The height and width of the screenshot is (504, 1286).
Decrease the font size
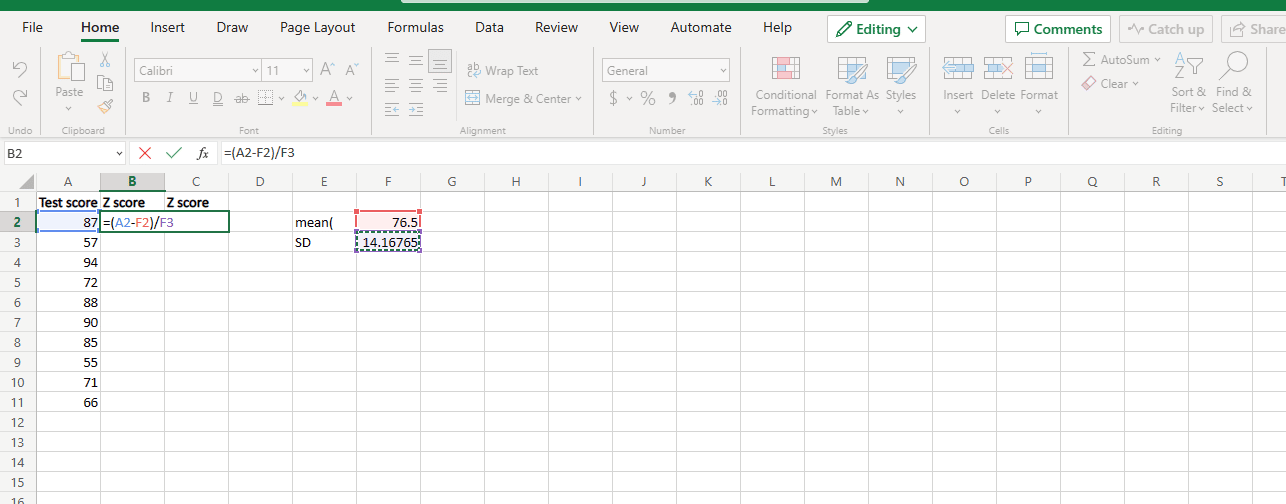(x=351, y=70)
